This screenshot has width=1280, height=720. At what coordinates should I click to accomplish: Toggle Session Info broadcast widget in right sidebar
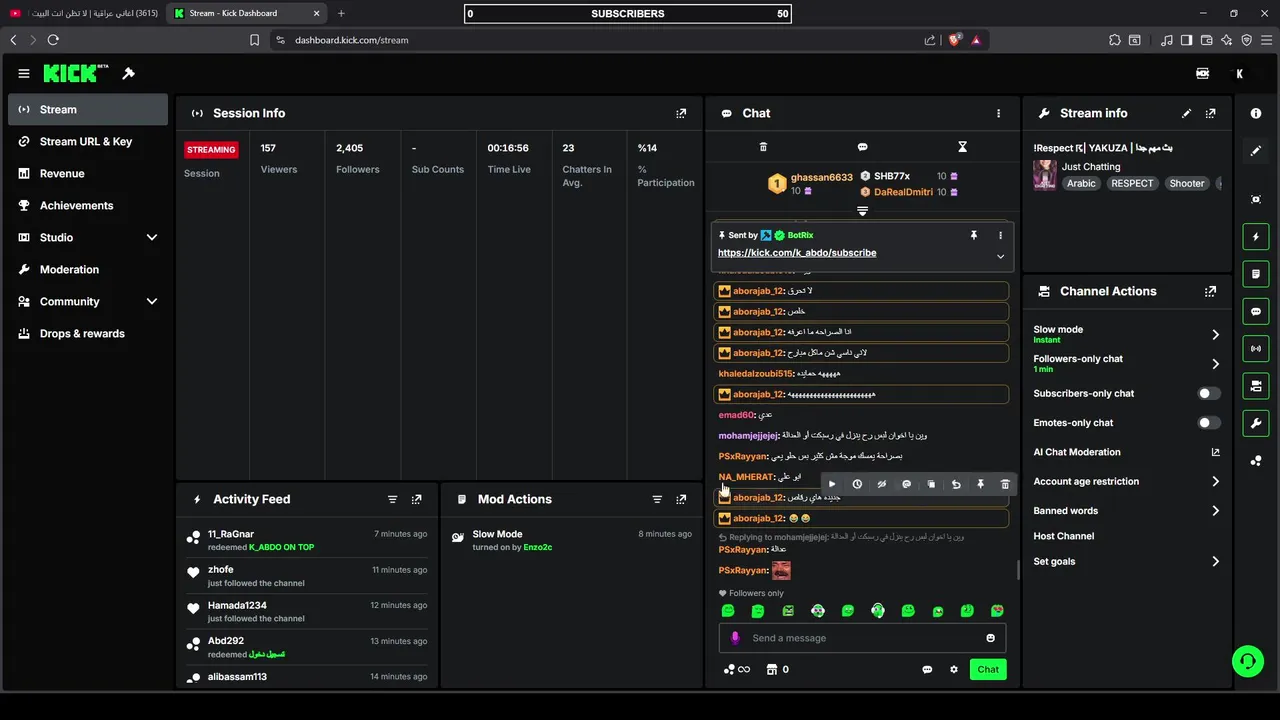tap(1256, 348)
